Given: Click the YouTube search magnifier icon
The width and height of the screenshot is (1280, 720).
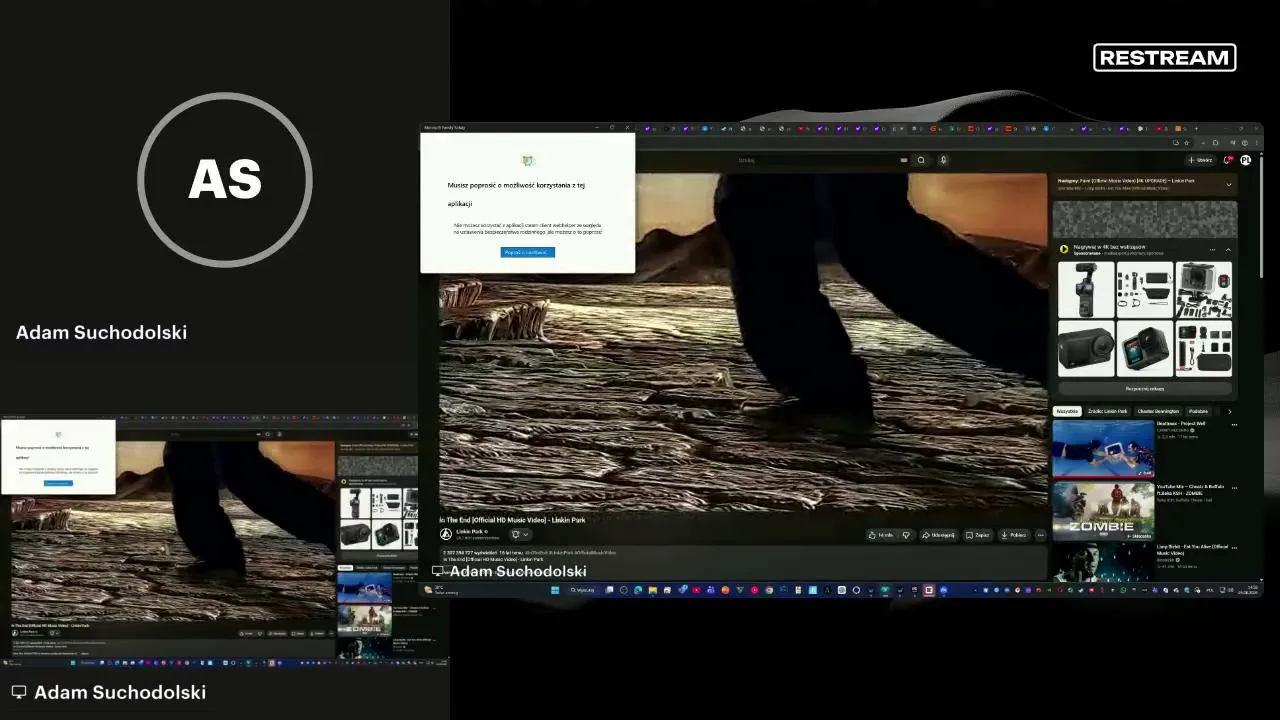Looking at the screenshot, I should click(x=921, y=160).
